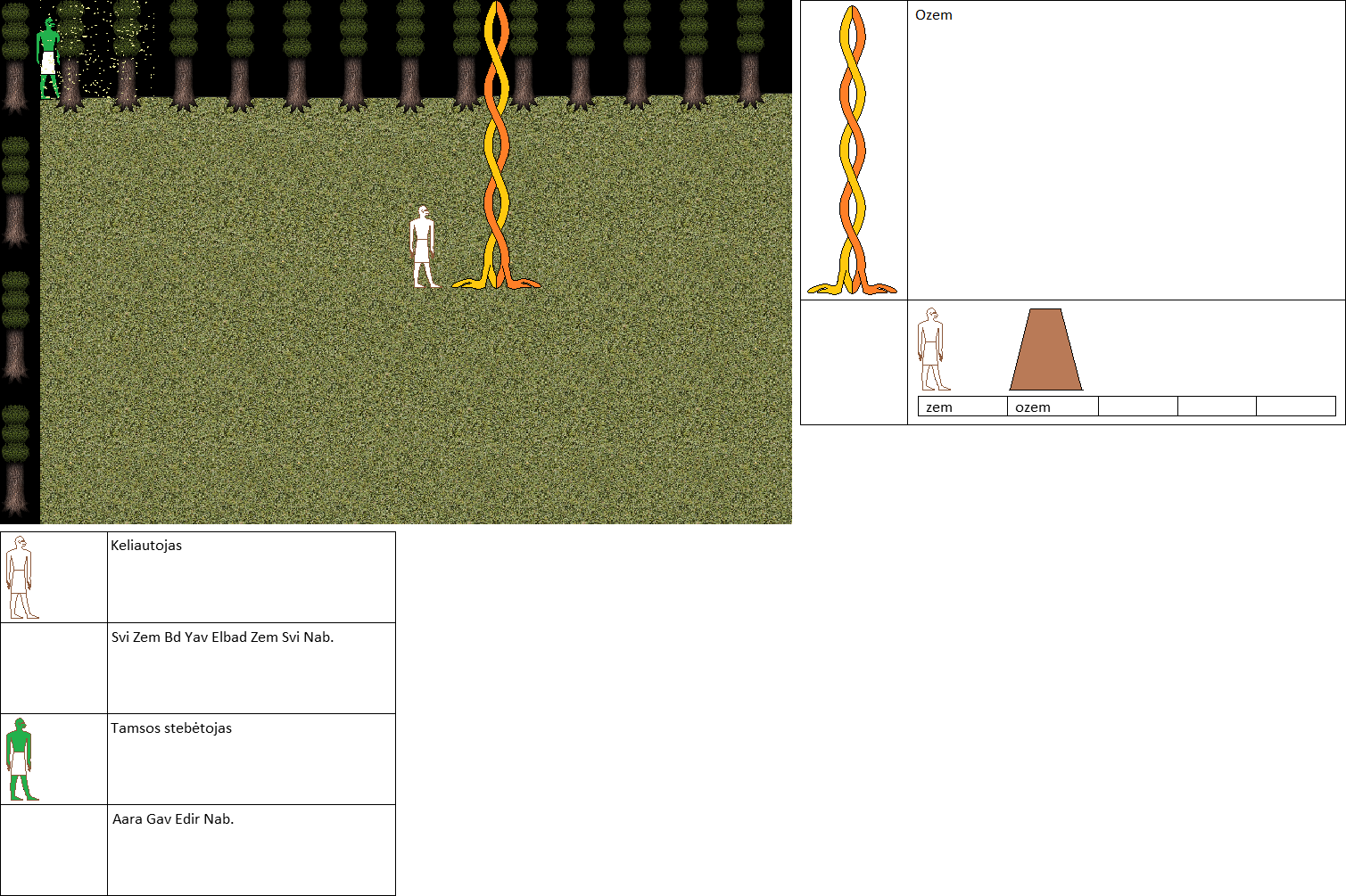Click the last empty cell in the word row
Screen dimensions: 1346x896
1295,407
